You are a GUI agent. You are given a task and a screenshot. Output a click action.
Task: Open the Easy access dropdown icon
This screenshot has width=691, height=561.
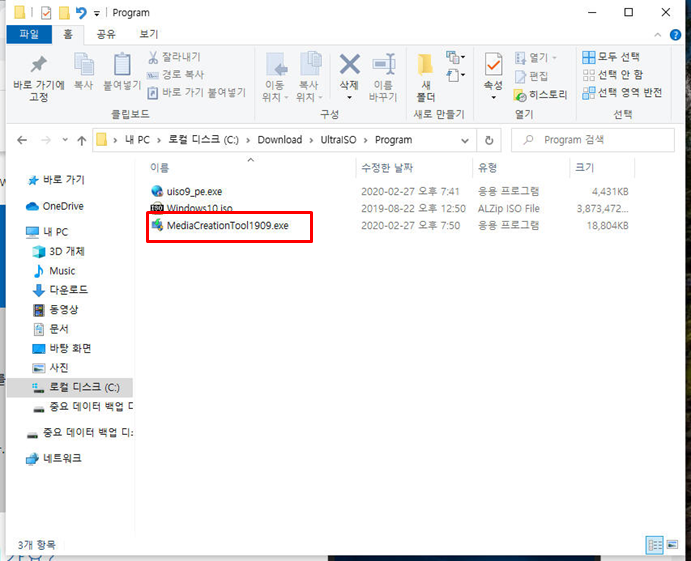[x=455, y=75]
